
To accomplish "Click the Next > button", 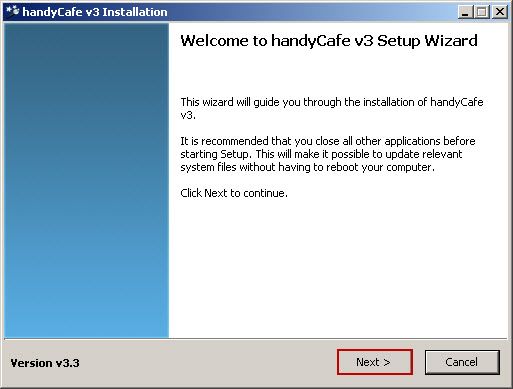I will pos(375,362).
